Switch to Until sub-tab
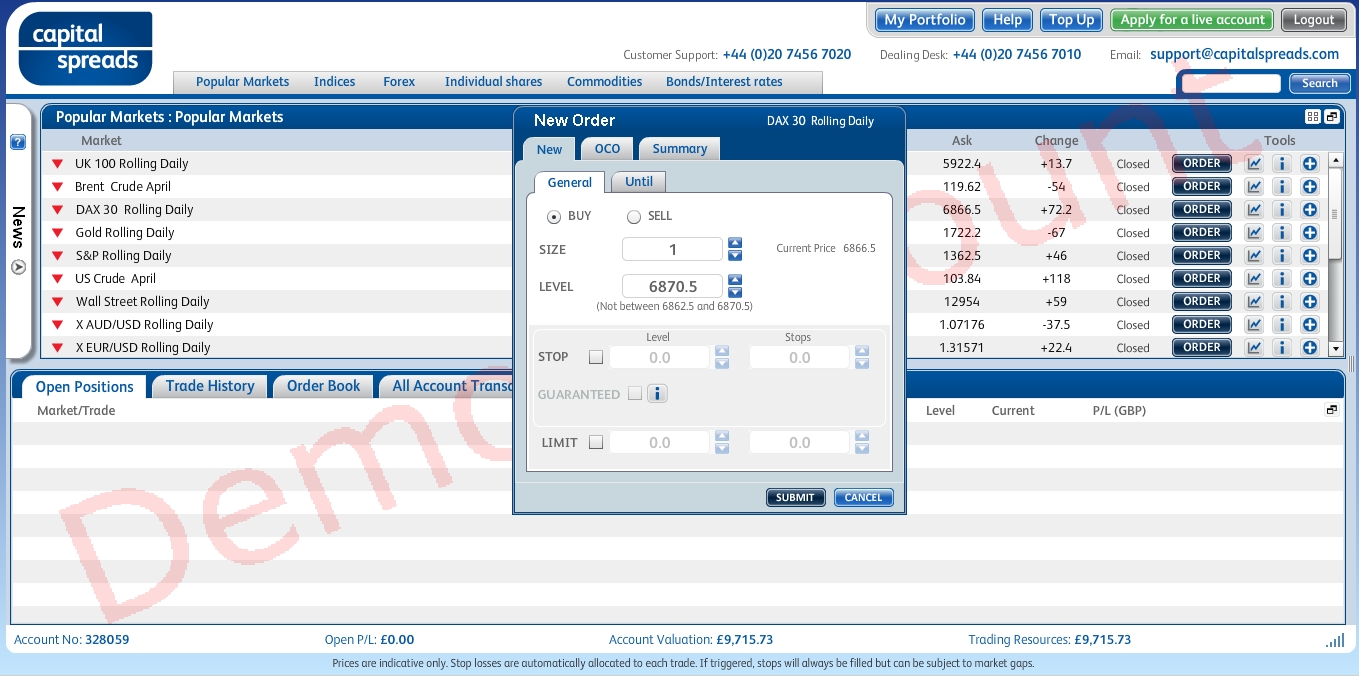 click(x=639, y=182)
